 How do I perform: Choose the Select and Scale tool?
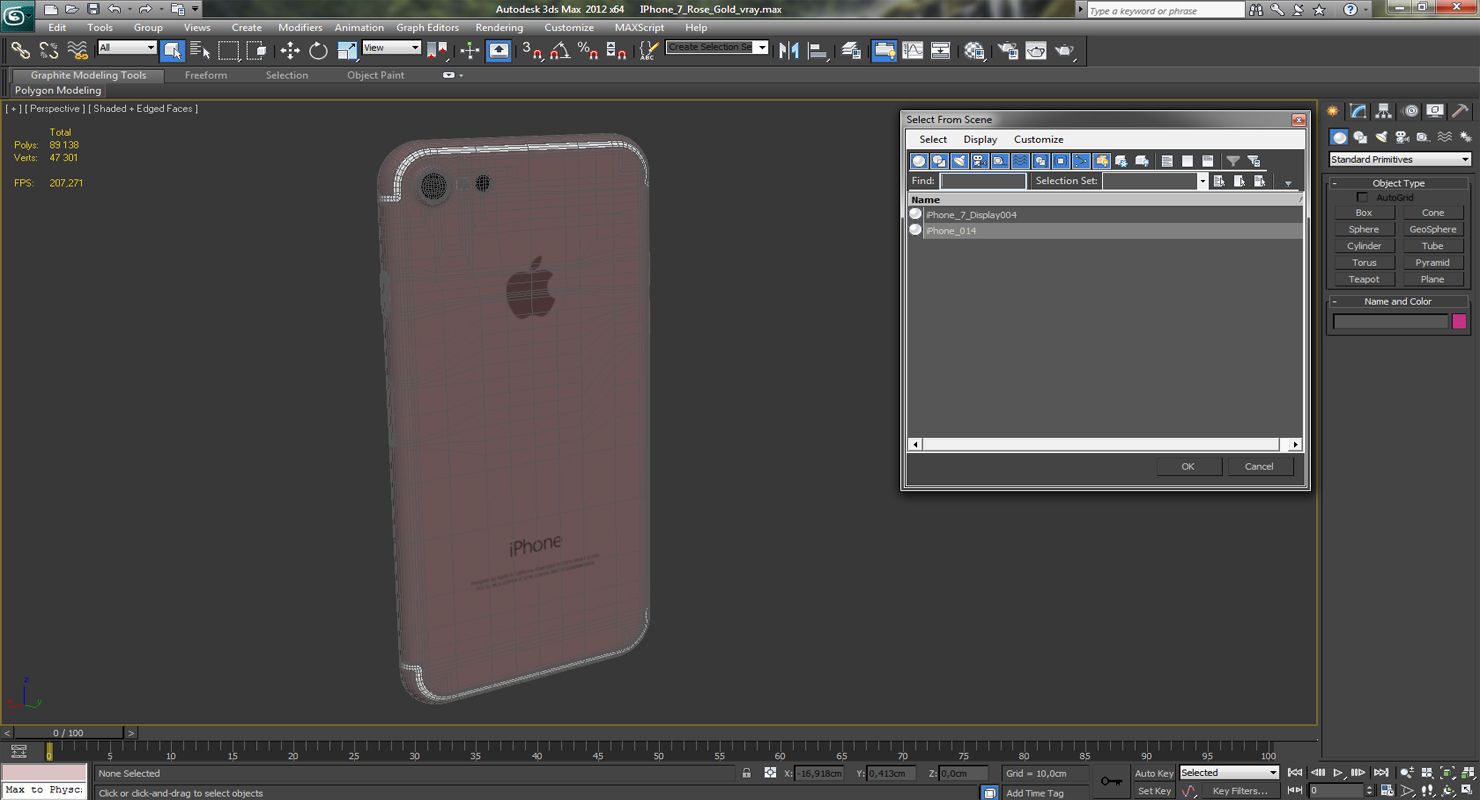(x=347, y=50)
